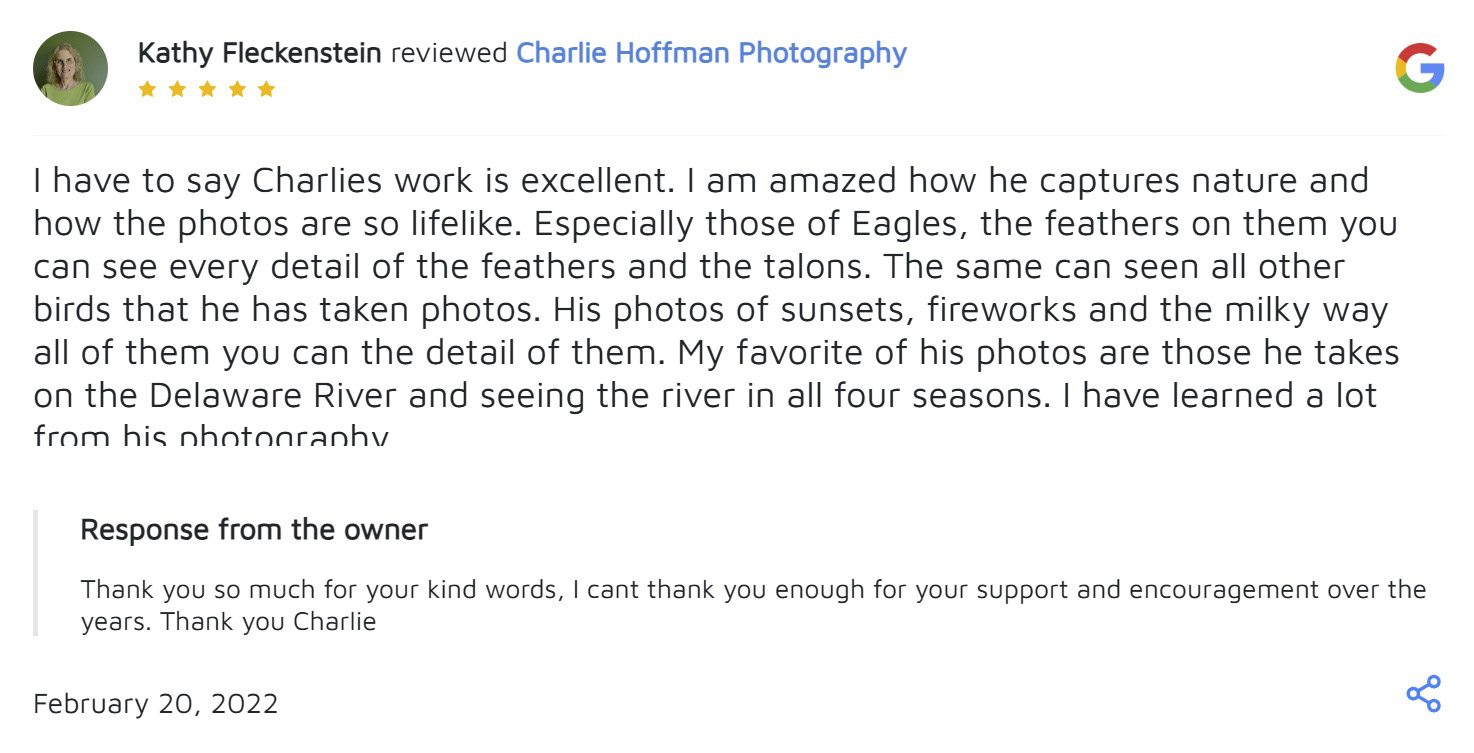
Task: Expand the cut-off last line of review
Action: click(x=210, y=435)
